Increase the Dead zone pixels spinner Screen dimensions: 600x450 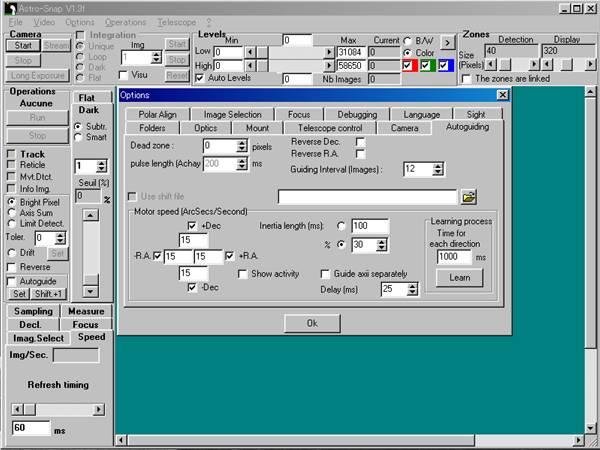[x=241, y=142]
